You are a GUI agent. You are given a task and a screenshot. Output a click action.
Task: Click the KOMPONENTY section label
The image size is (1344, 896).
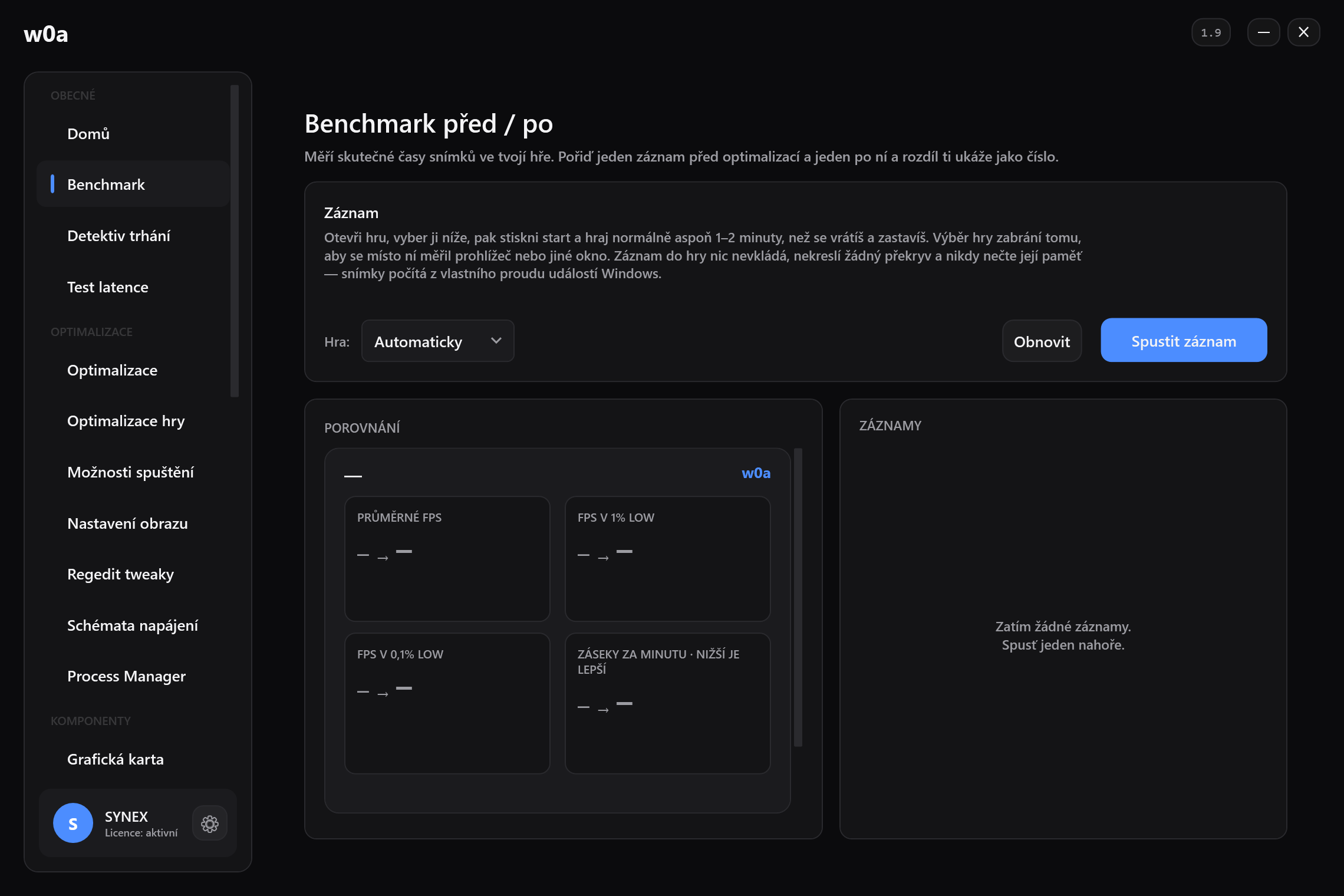[91, 721]
